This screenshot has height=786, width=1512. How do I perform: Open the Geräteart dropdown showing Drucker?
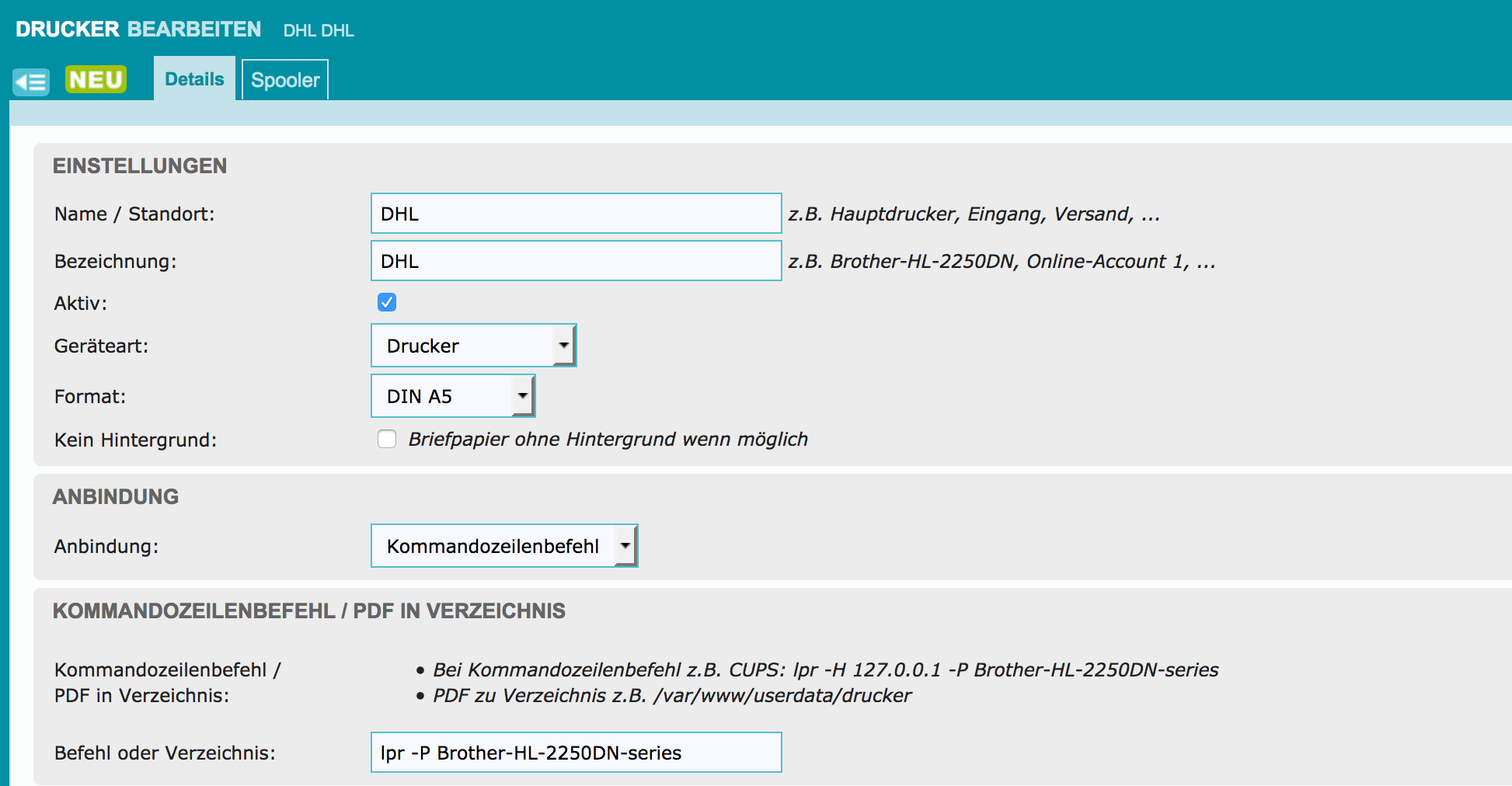pos(473,346)
